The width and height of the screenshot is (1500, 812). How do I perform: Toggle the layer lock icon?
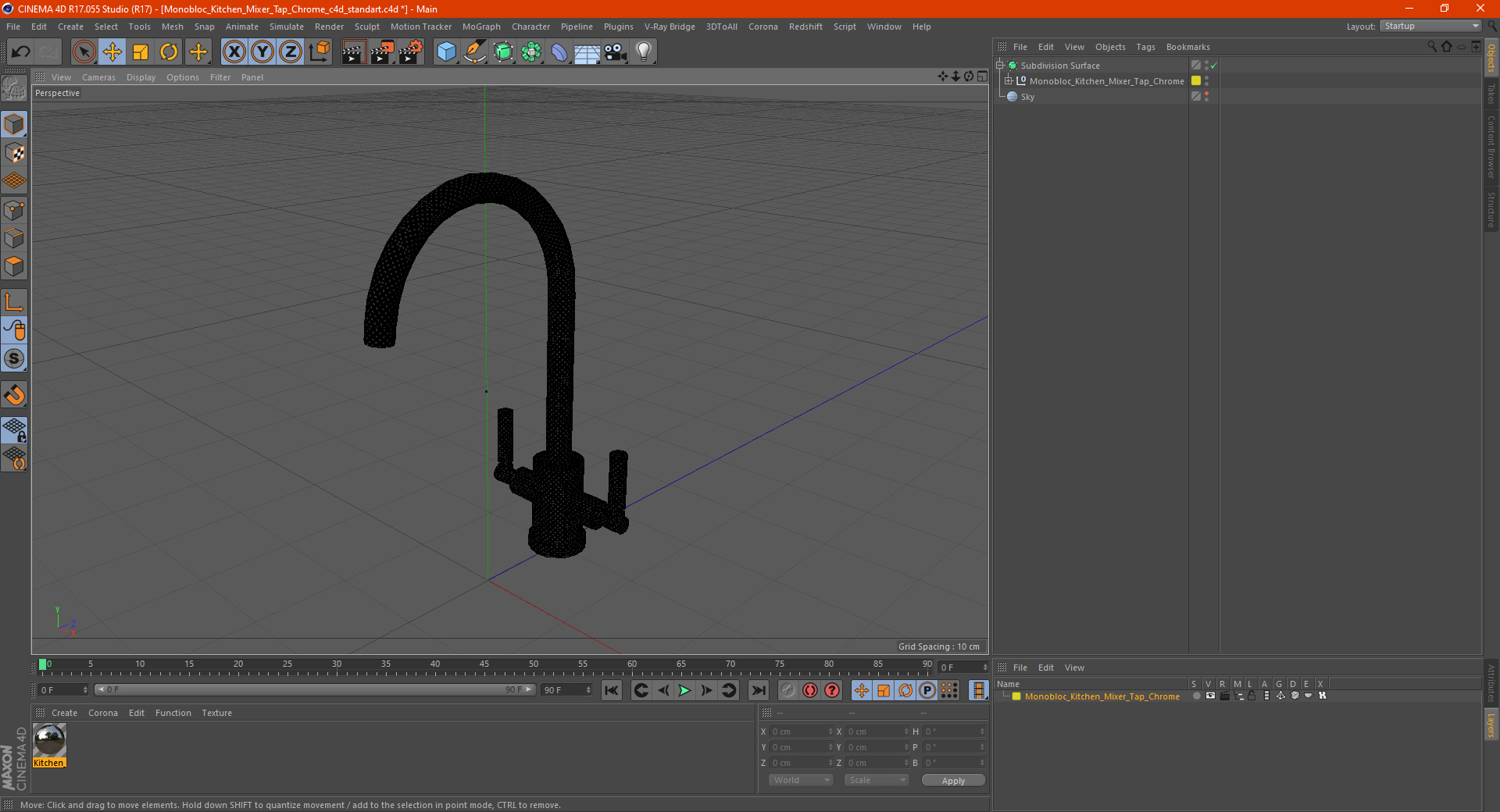(x=1252, y=696)
